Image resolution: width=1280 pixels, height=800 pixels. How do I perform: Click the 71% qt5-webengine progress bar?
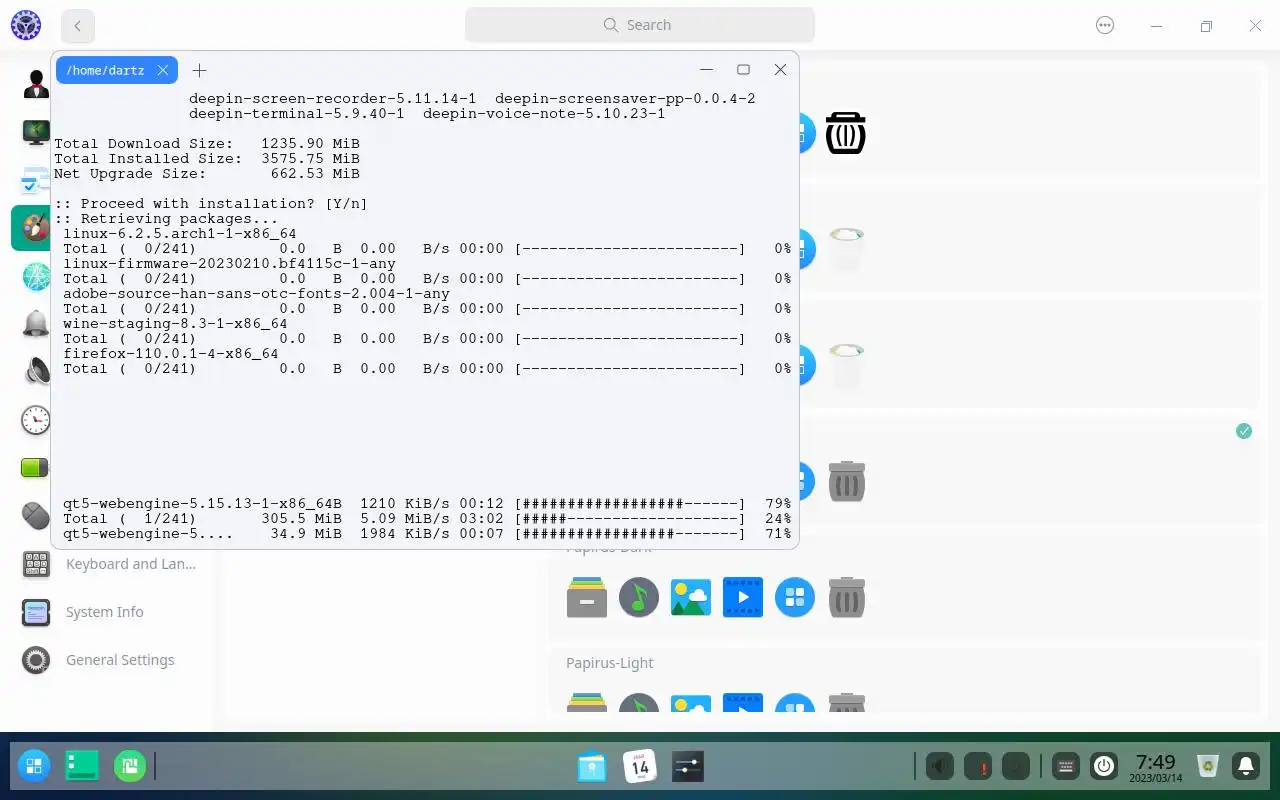pyautogui.click(x=630, y=534)
